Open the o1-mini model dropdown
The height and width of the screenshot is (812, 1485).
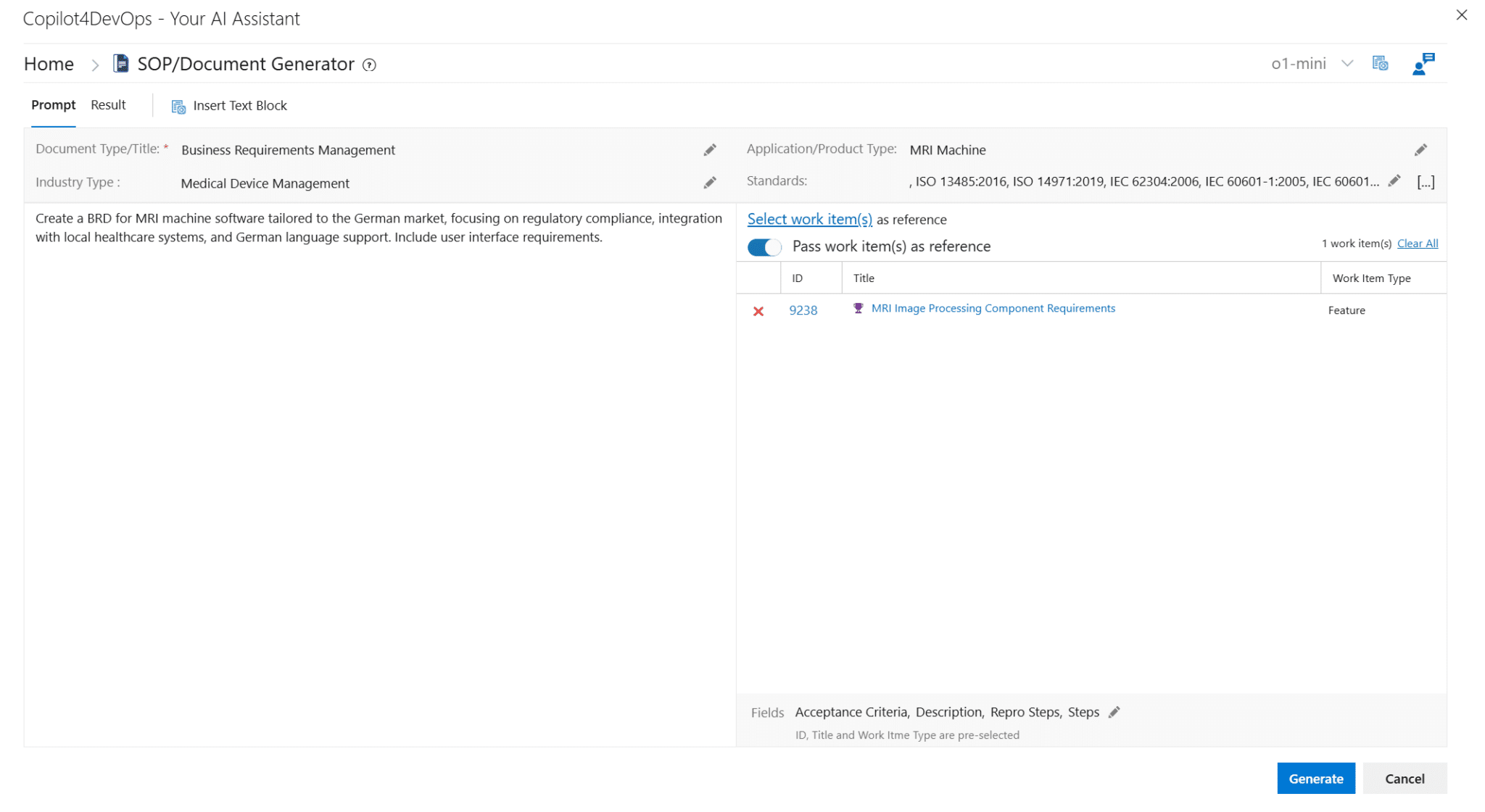tap(1347, 63)
